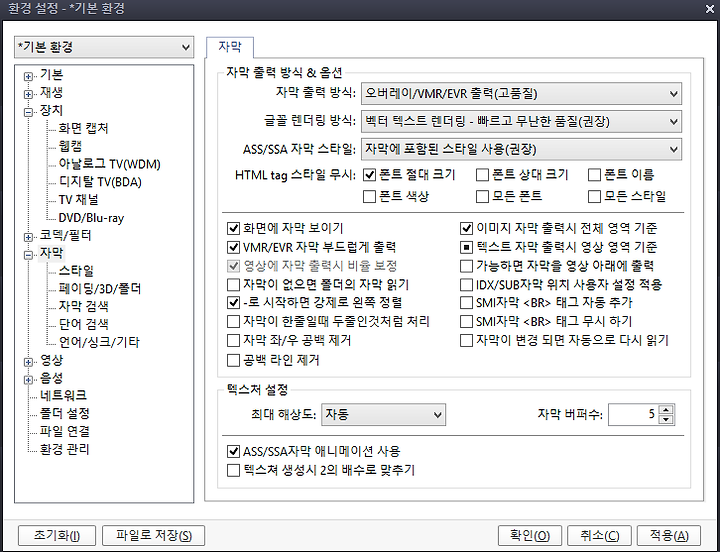720x552 pixels.
Task: Open ASS/SSA 자막 스타일 dropdown
Action: [x=521, y=149]
